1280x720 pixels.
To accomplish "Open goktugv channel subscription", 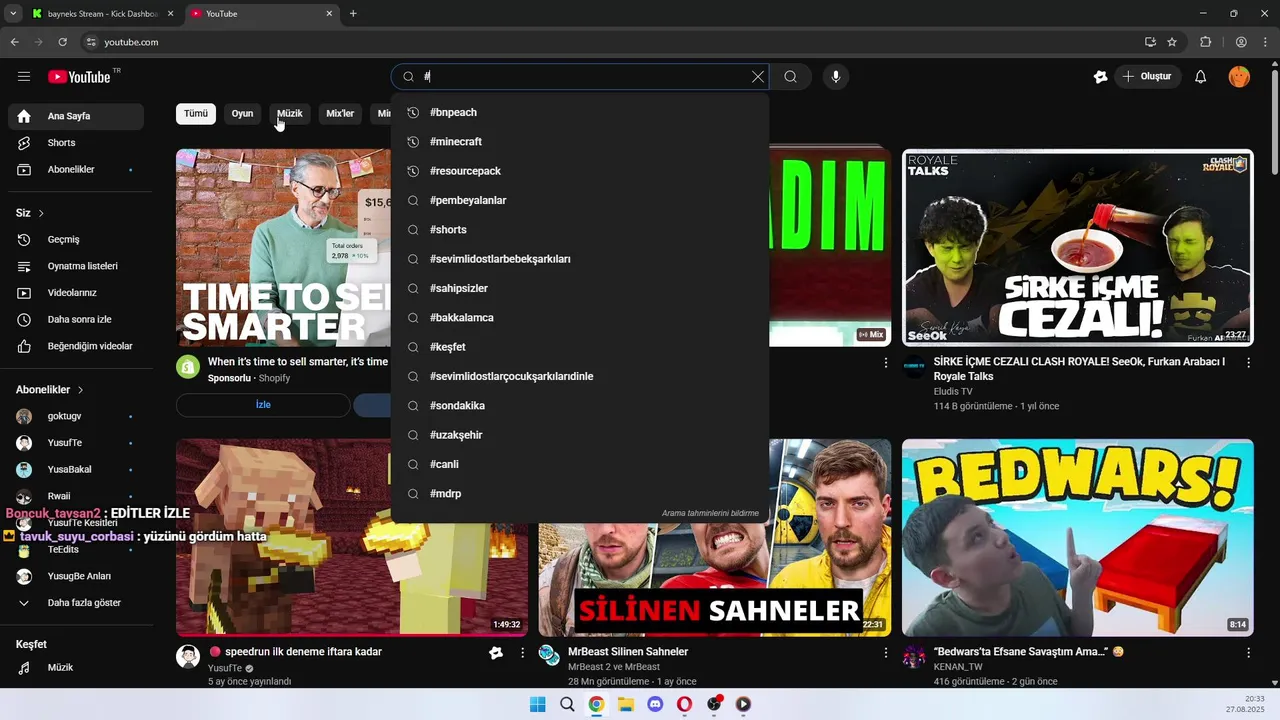I will click(76, 416).
